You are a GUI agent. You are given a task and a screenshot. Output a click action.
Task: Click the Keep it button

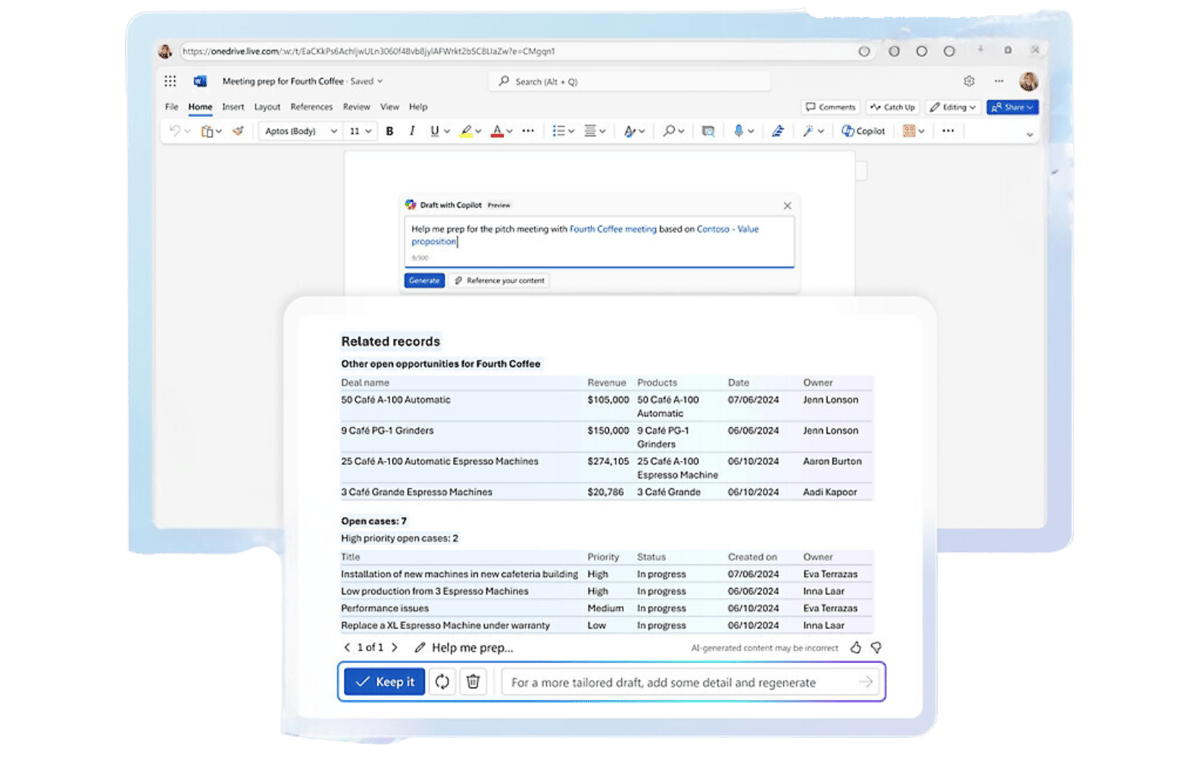pos(385,682)
